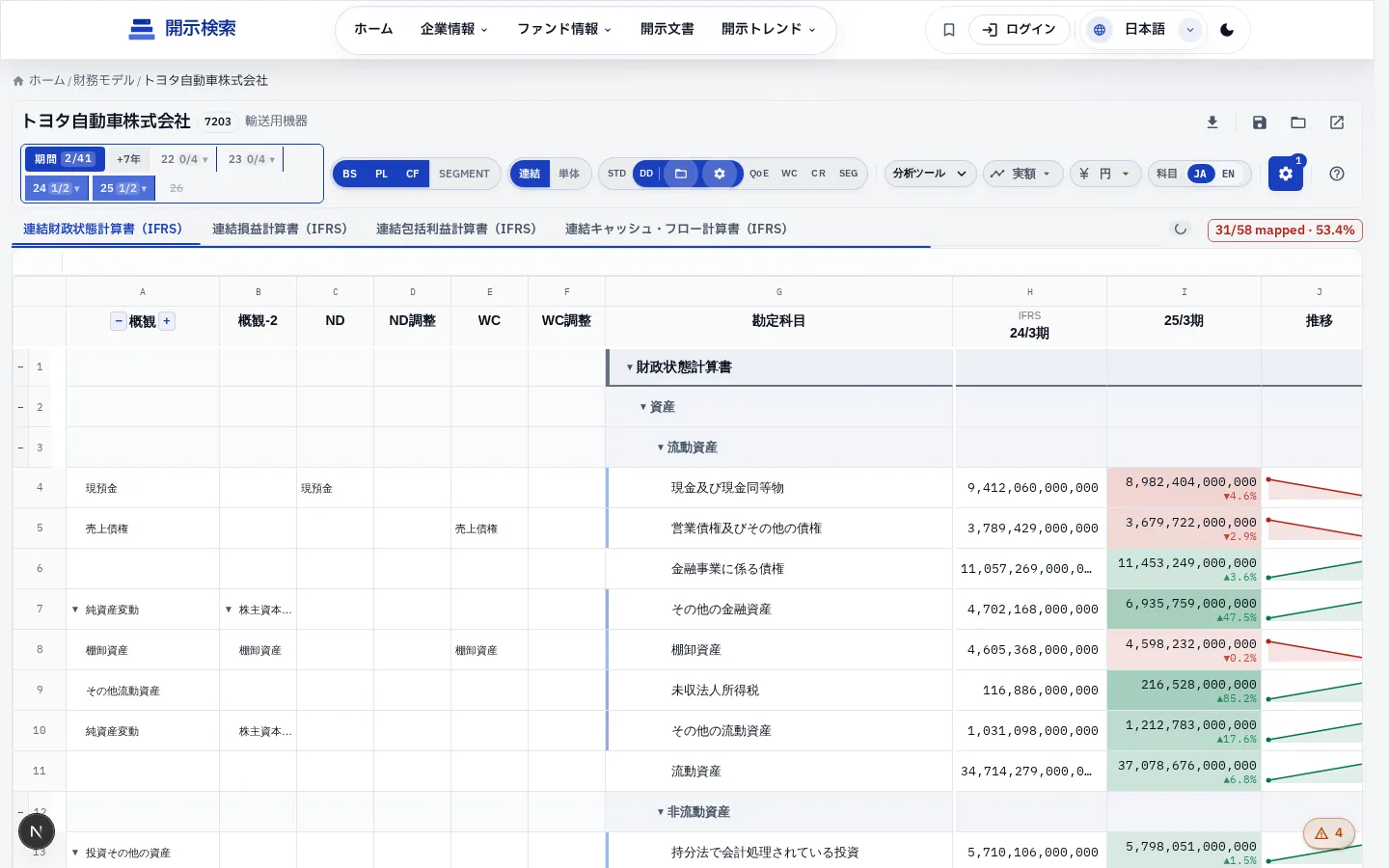Toggle SEGMENT filter
This screenshot has height=868, width=1389.
click(464, 174)
